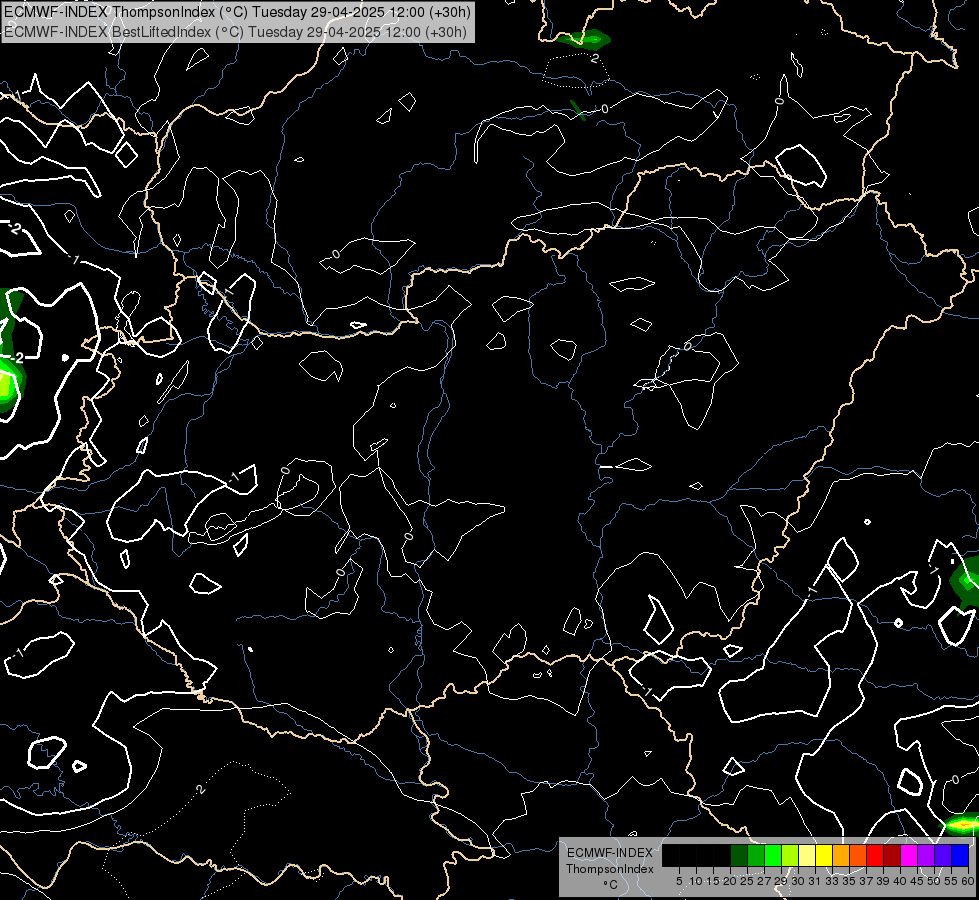Screen dimensions: 979x900
Task: Click the legend label 'ThompsonIndex'
Action: pos(610,869)
